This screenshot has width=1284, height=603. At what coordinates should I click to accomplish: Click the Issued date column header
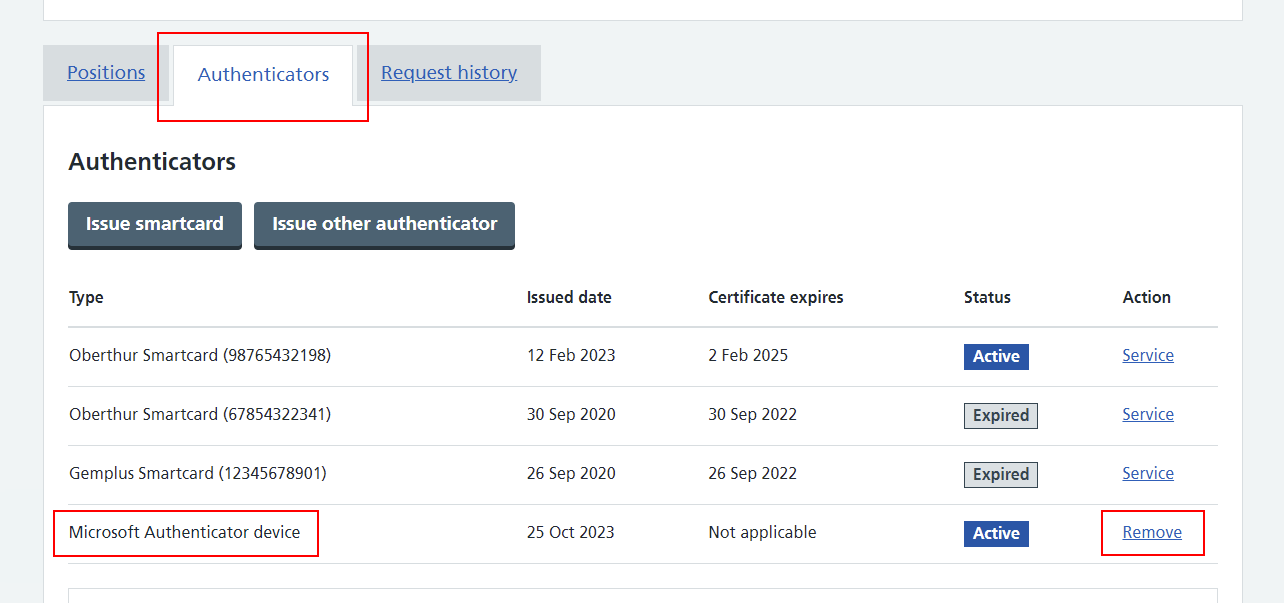click(x=569, y=298)
